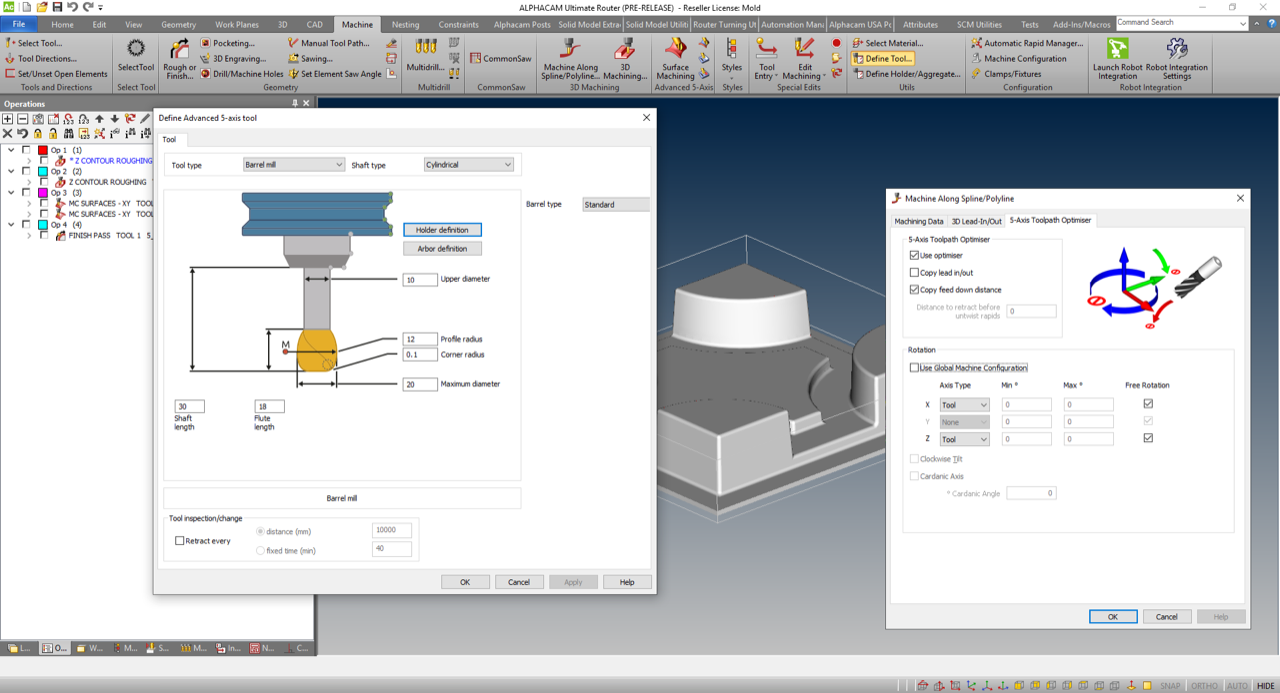Open the Tool type dropdown
Image resolution: width=1280 pixels, height=693 pixels.
pyautogui.click(x=294, y=165)
